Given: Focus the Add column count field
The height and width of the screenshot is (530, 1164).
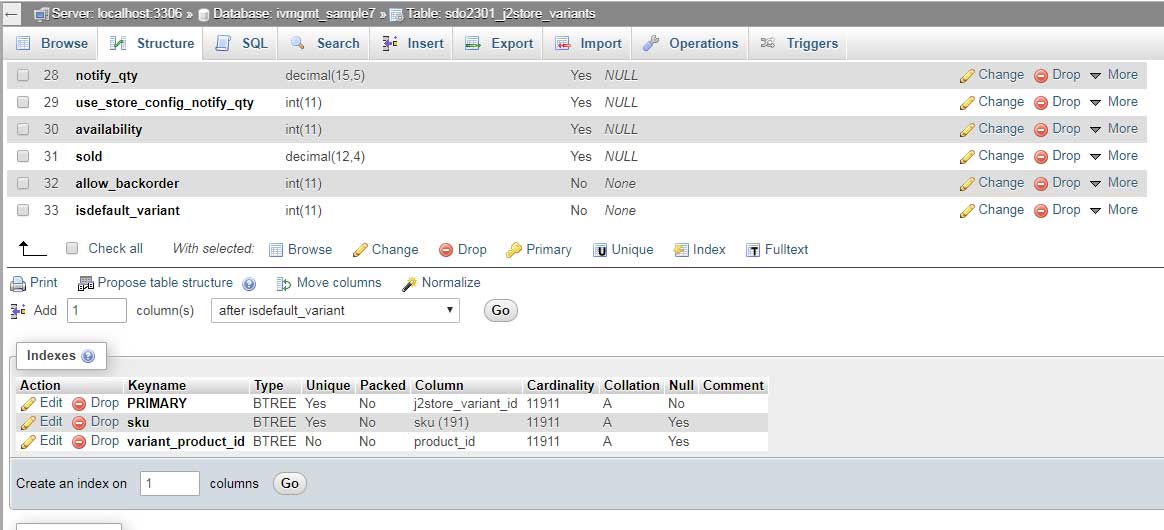Looking at the screenshot, I should coord(97,310).
